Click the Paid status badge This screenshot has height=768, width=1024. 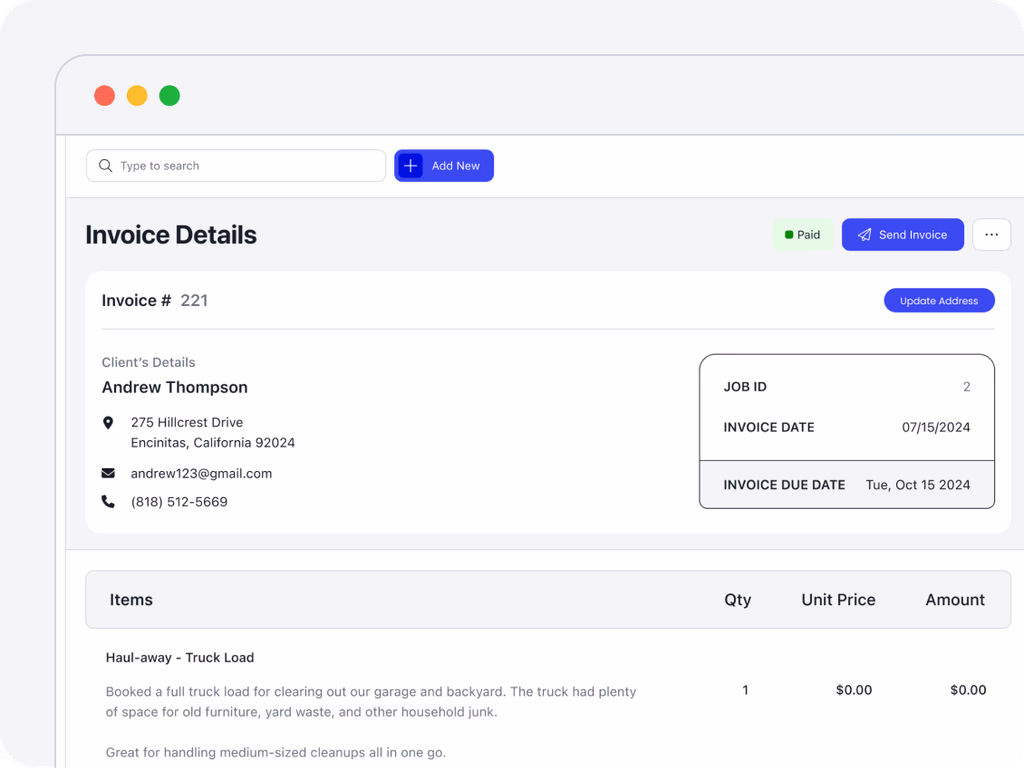803,235
